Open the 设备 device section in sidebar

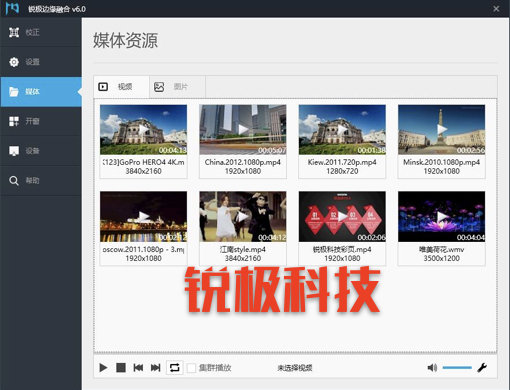pos(41,151)
